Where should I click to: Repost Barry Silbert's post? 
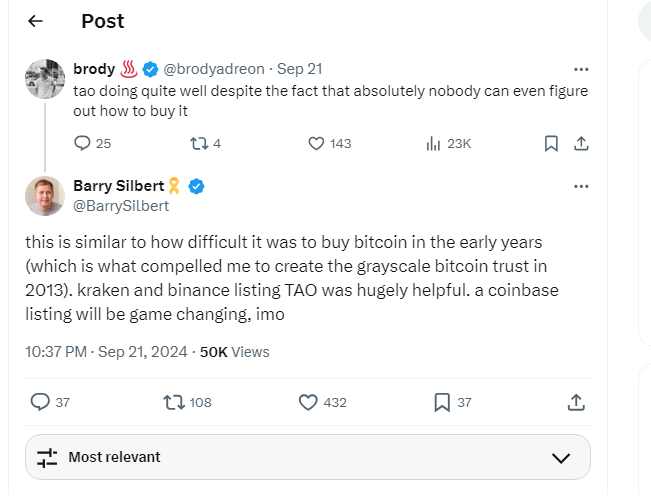click(x=174, y=402)
